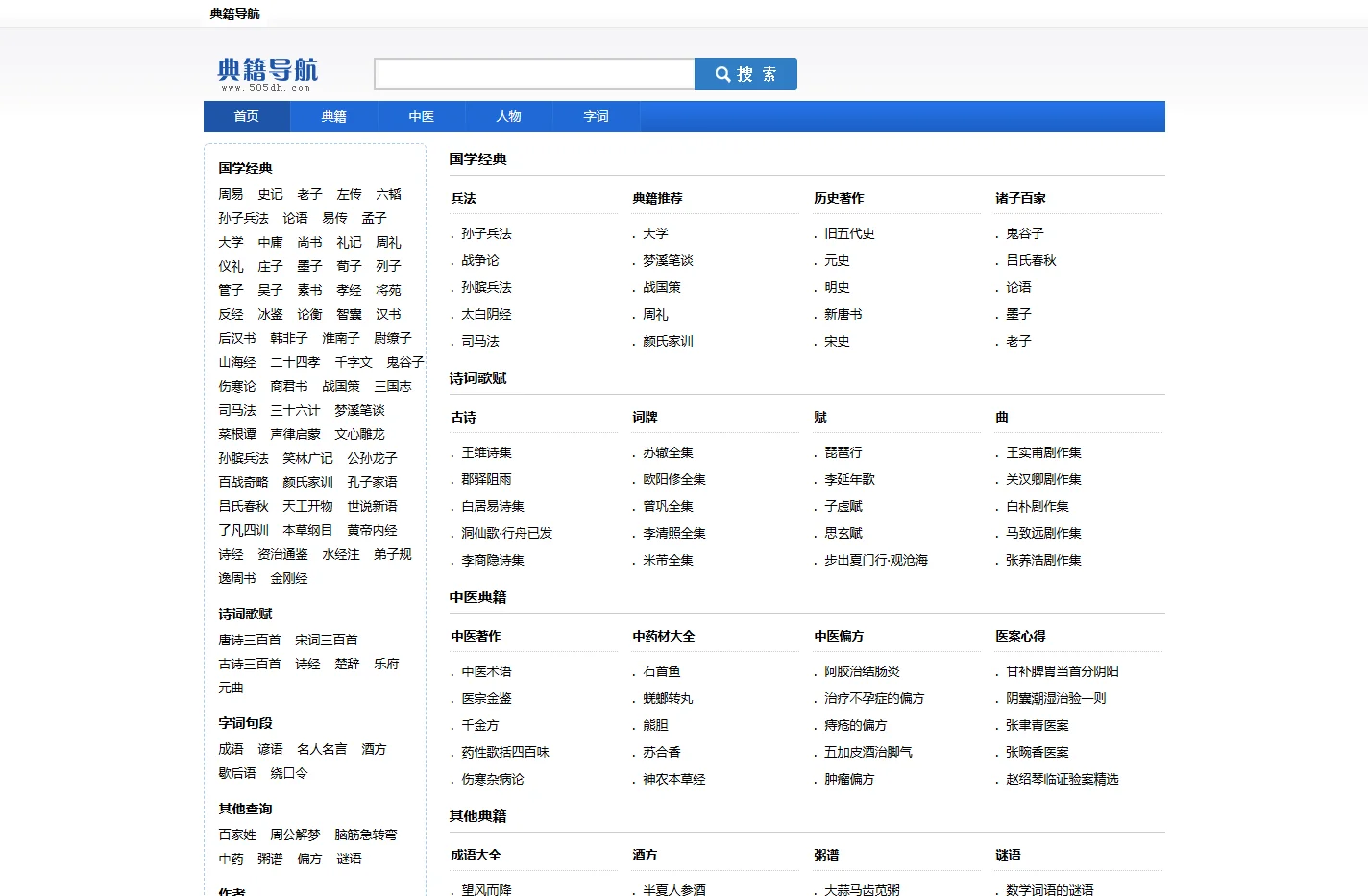Open 唐诗三百首 in the sidebar
Screen dimensions: 1368x896
pyautogui.click(x=250, y=640)
